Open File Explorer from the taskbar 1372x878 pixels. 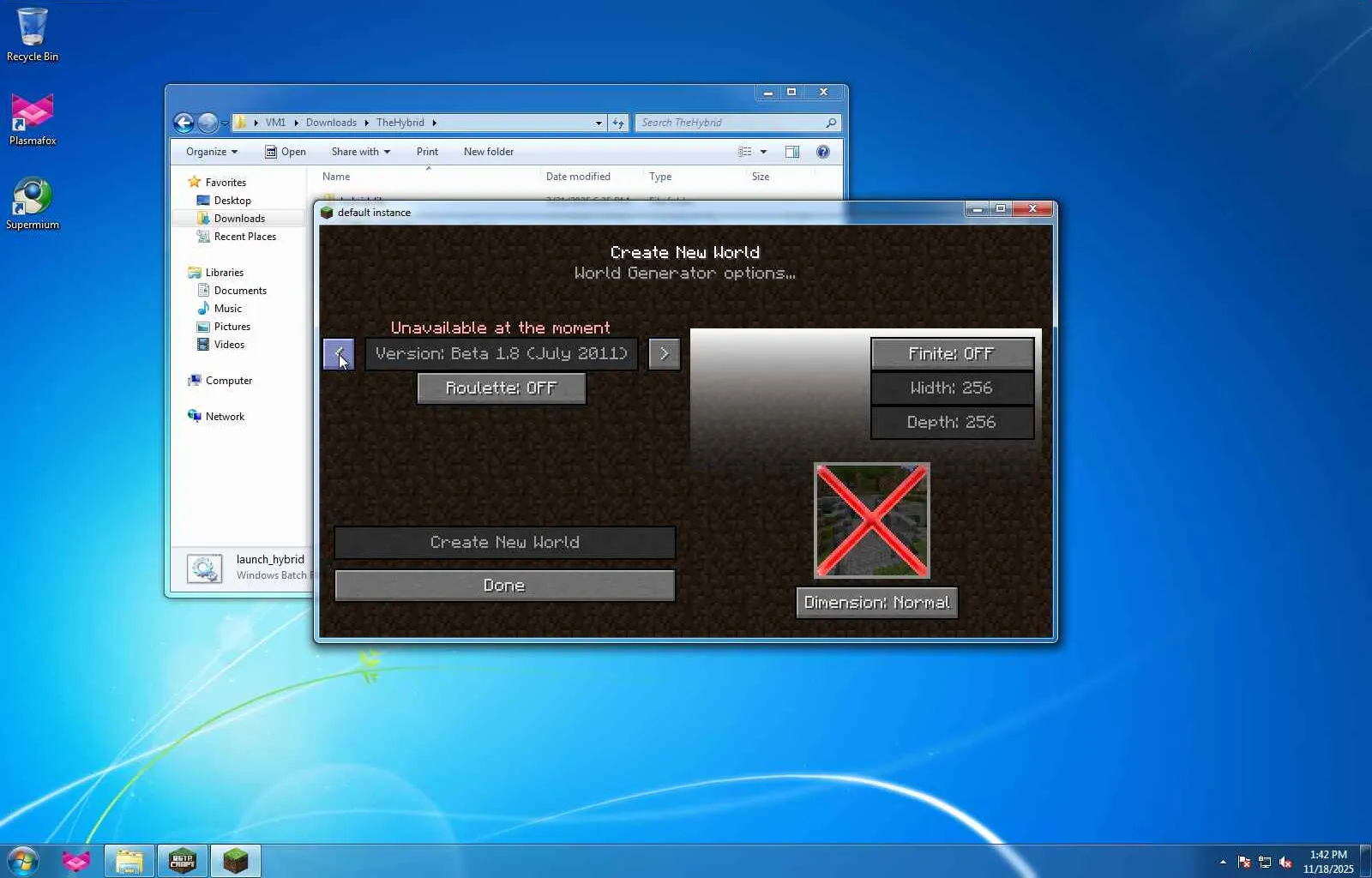(x=129, y=861)
